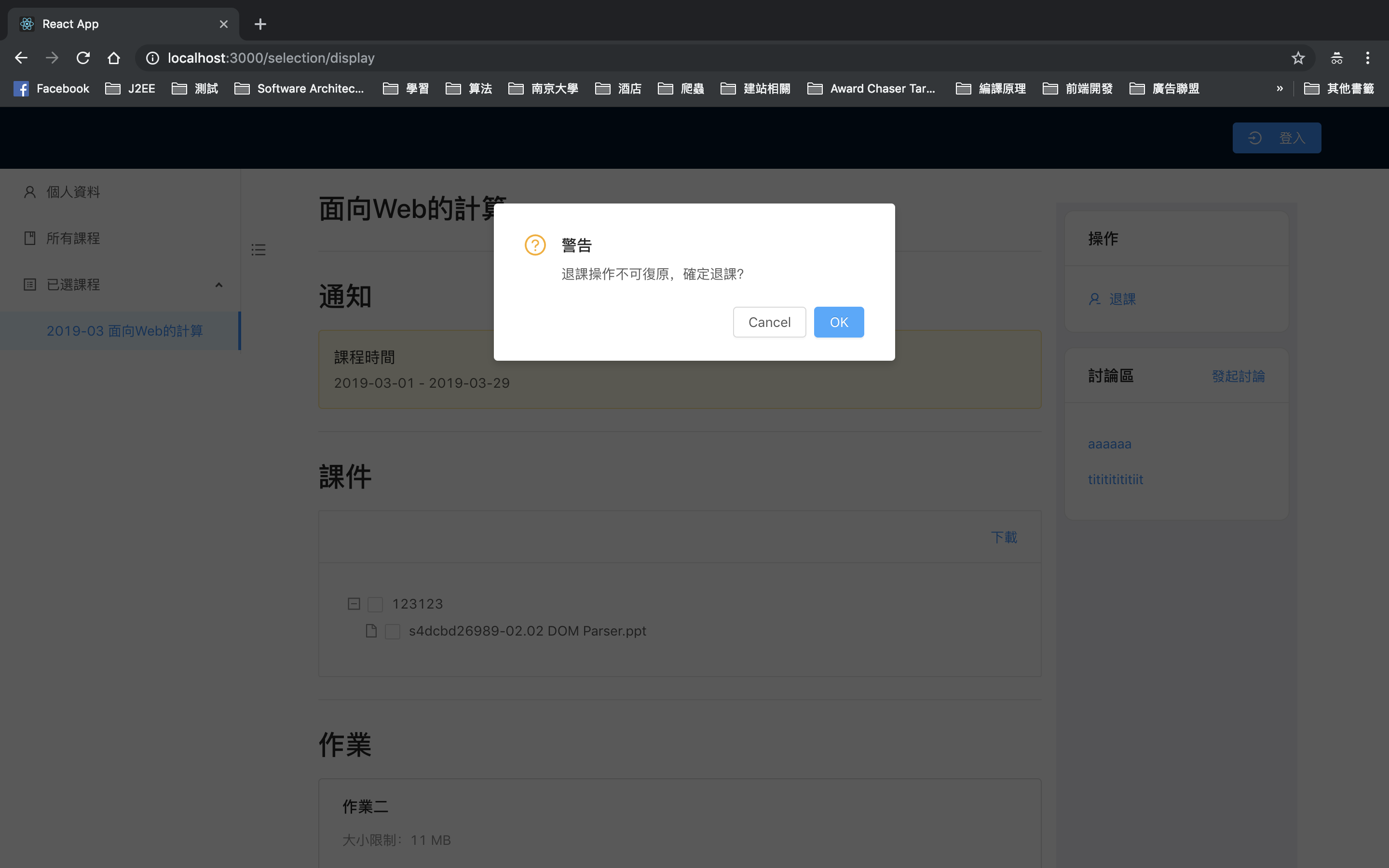Collapse the 已選課程 submenu arrow
The image size is (1389, 868).
(218, 285)
